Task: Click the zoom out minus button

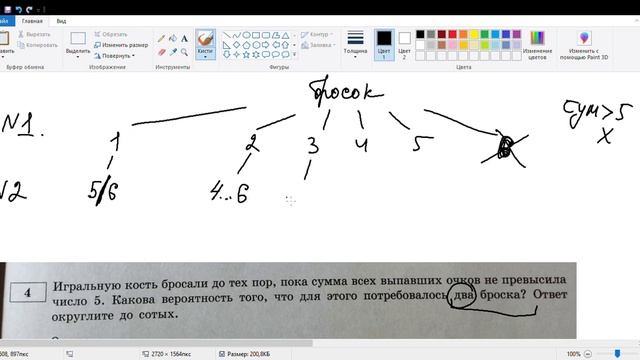Action: tap(588, 354)
